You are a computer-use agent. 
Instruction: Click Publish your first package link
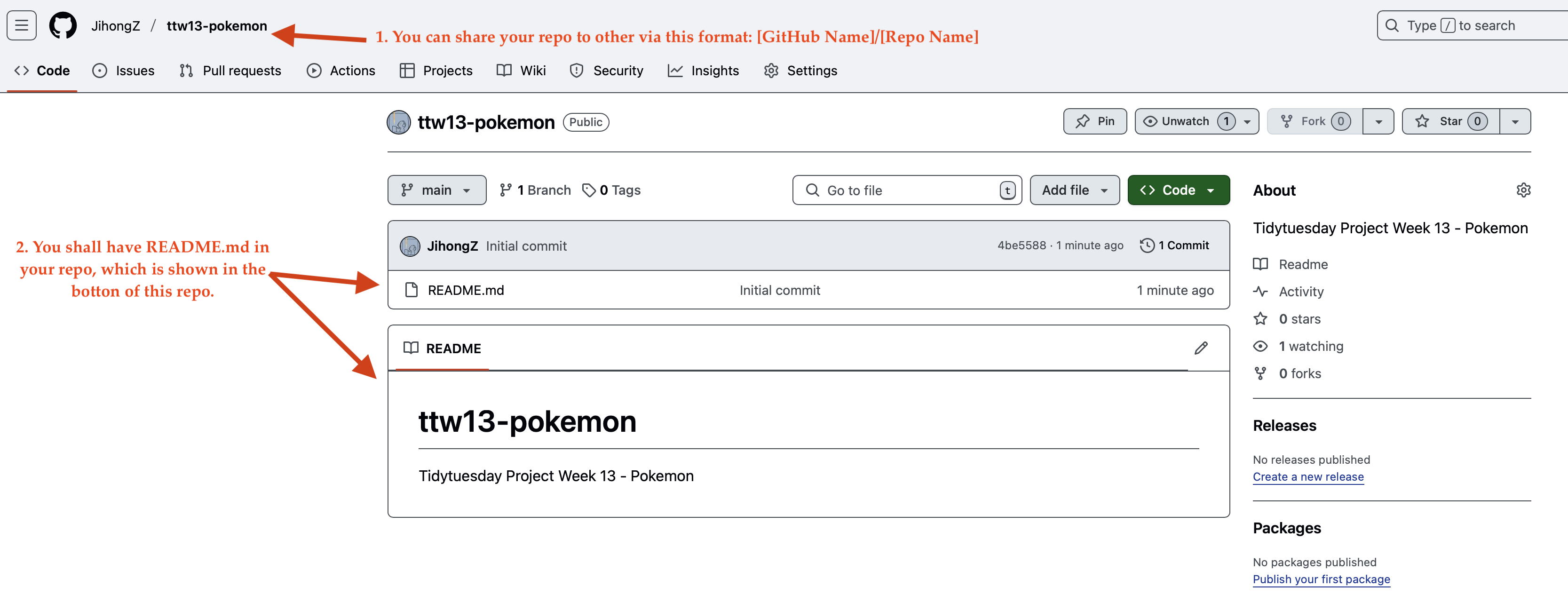coord(1321,579)
